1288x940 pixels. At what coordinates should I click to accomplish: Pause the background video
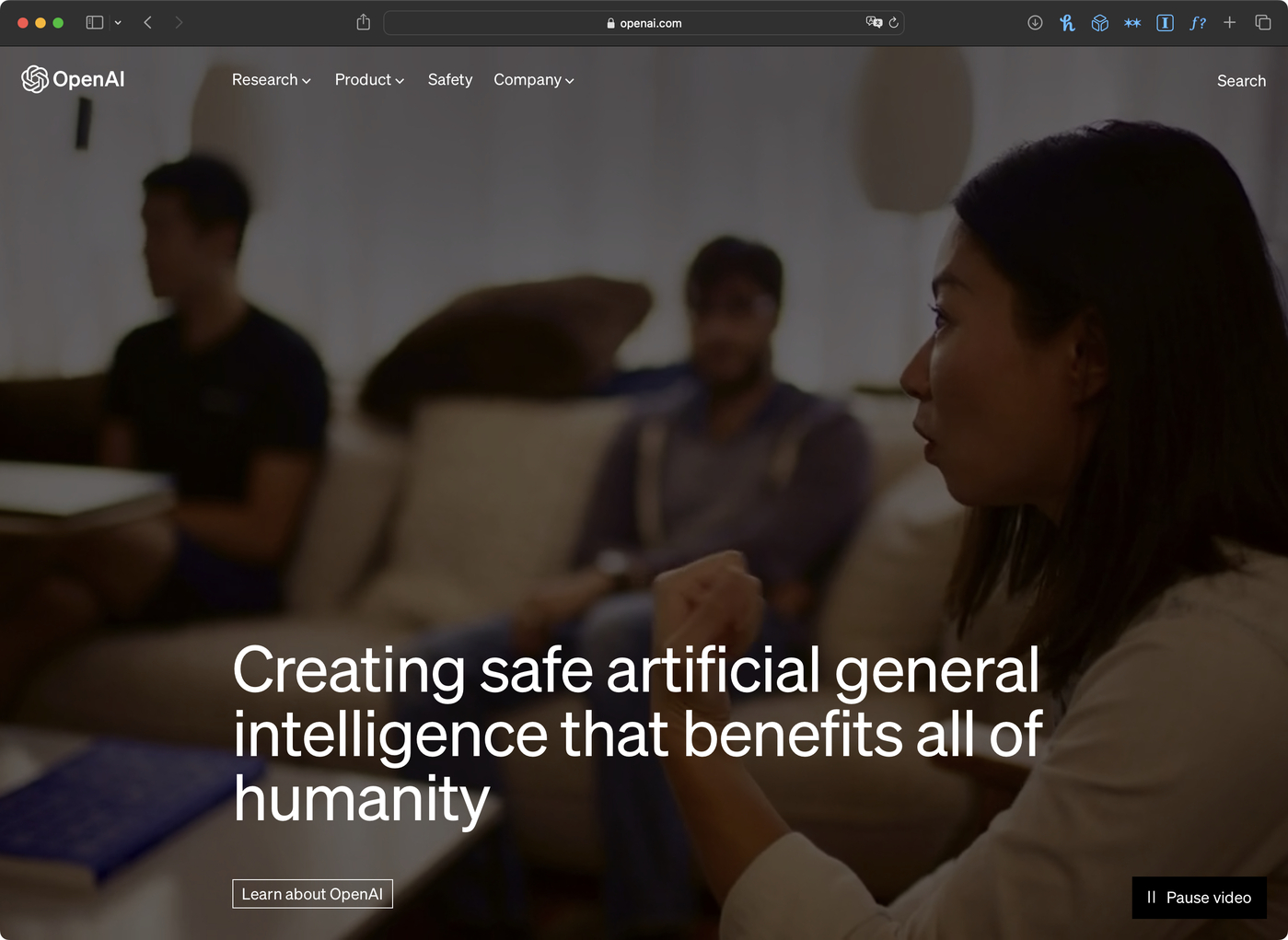(1199, 897)
